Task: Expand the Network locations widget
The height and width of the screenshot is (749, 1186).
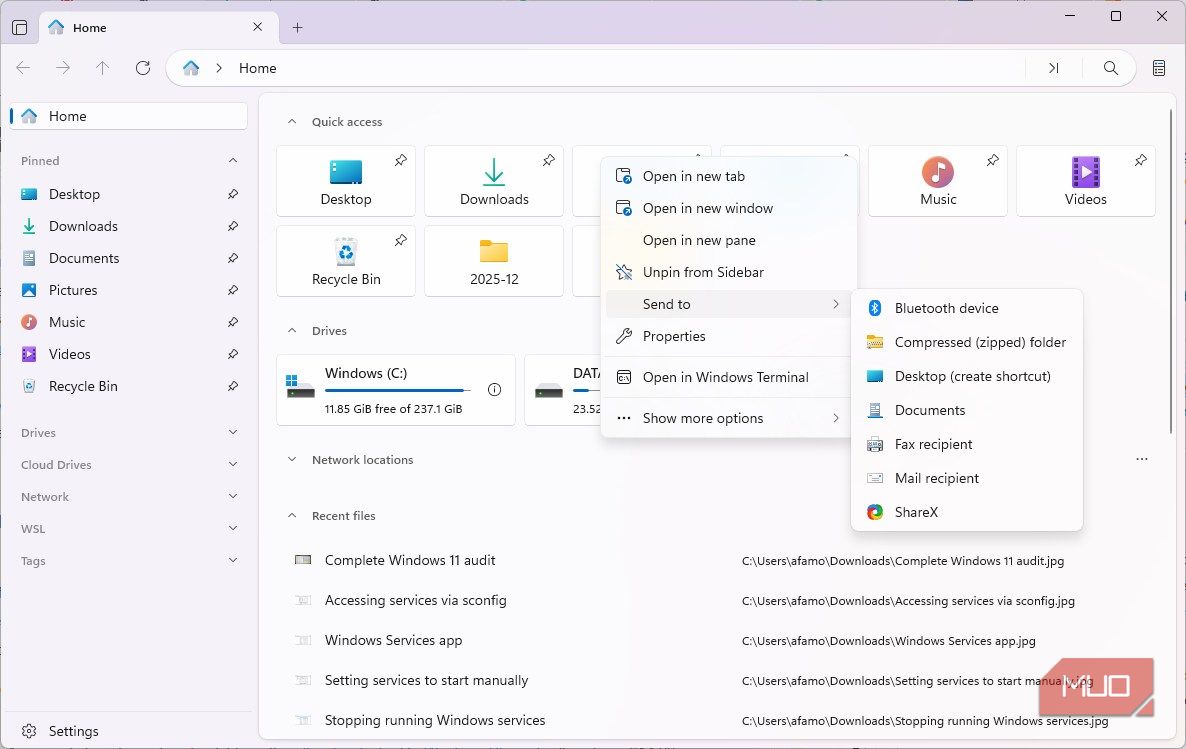Action: 292,460
